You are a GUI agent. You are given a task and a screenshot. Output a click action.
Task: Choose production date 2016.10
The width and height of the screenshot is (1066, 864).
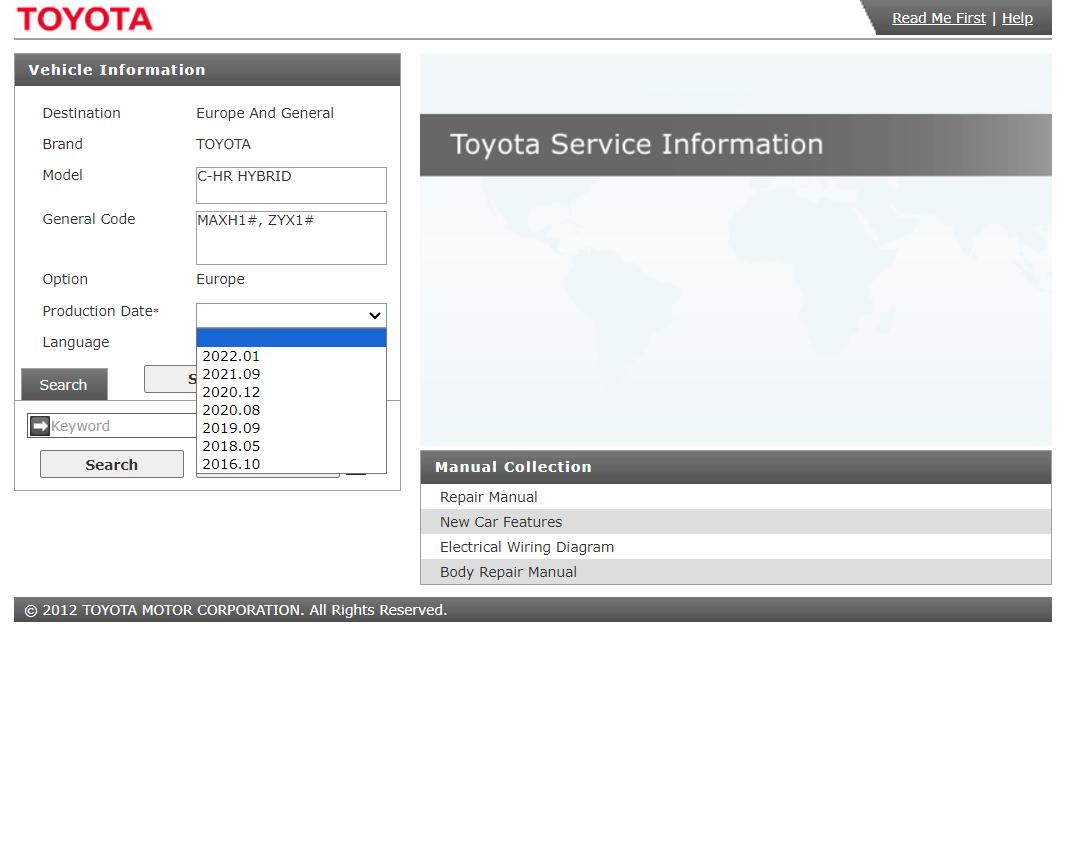(x=291, y=464)
